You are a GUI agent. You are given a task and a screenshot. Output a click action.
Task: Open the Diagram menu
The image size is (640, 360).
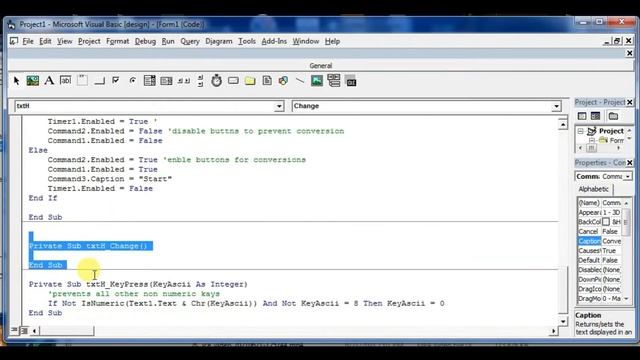219,41
